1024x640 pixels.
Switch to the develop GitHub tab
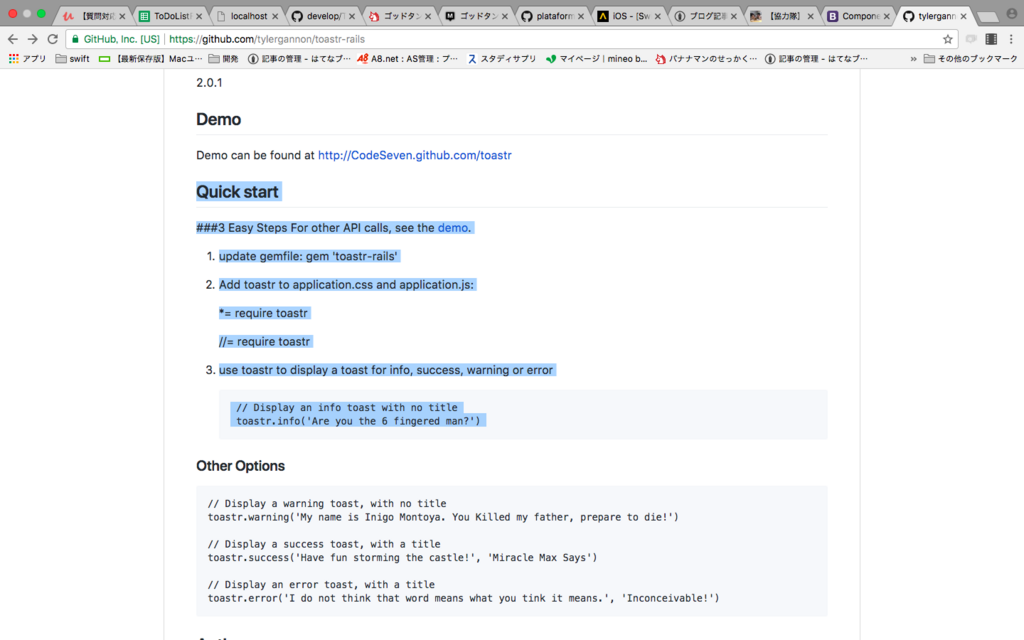(324, 16)
